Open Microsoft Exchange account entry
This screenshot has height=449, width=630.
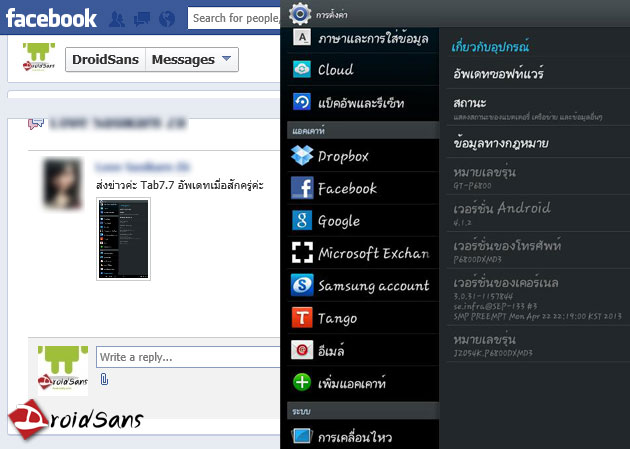click(363, 253)
